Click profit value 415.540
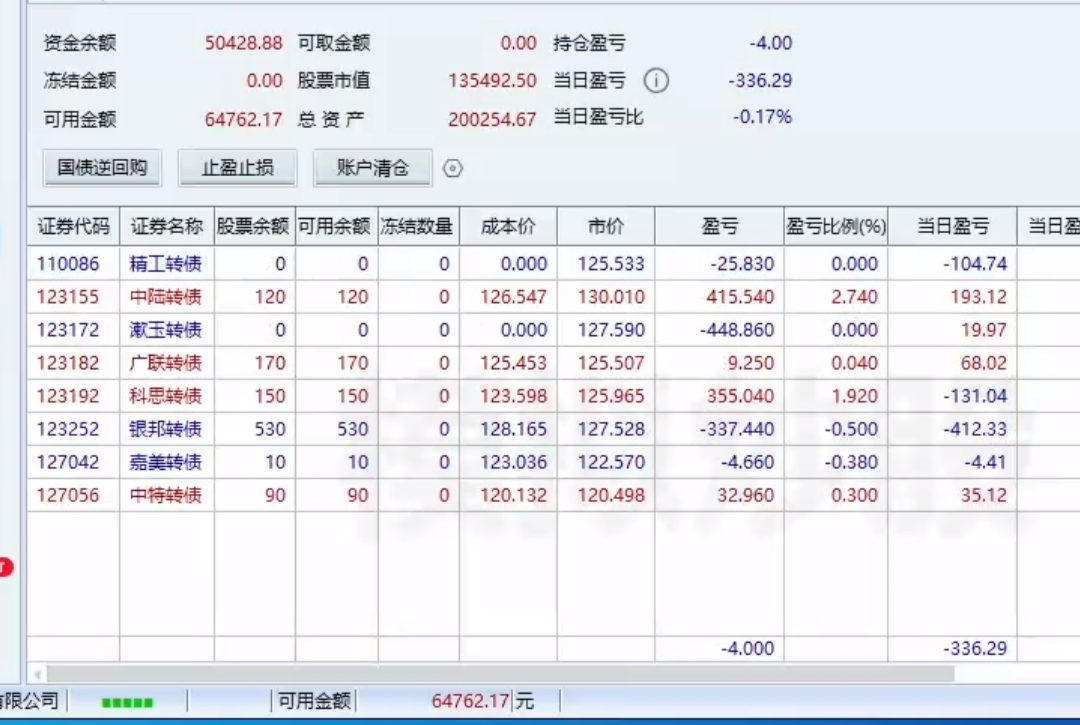This screenshot has height=725, width=1080. [x=740, y=297]
